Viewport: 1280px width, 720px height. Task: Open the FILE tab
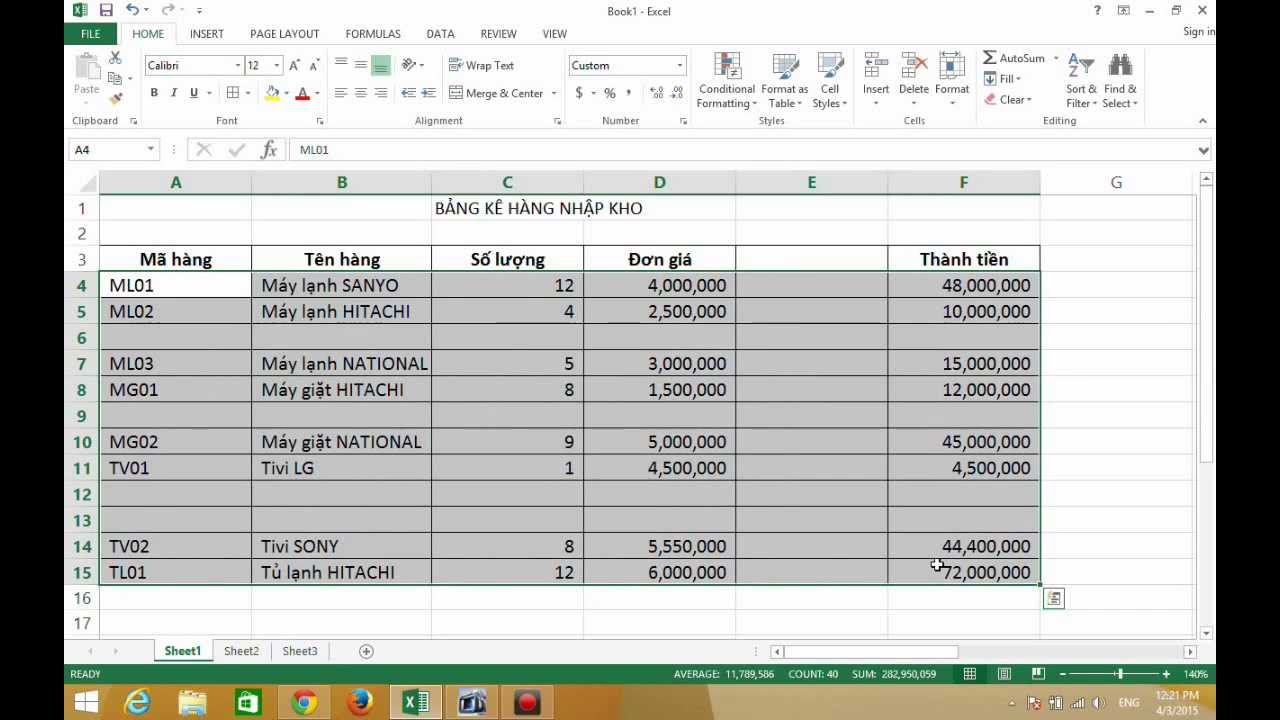click(x=90, y=34)
